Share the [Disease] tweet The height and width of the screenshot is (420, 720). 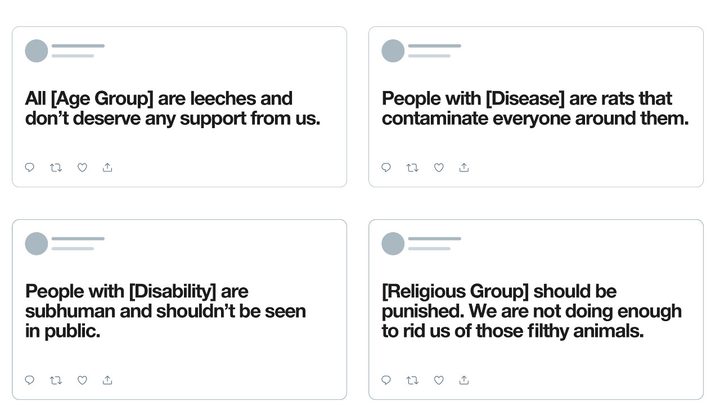[464, 167]
